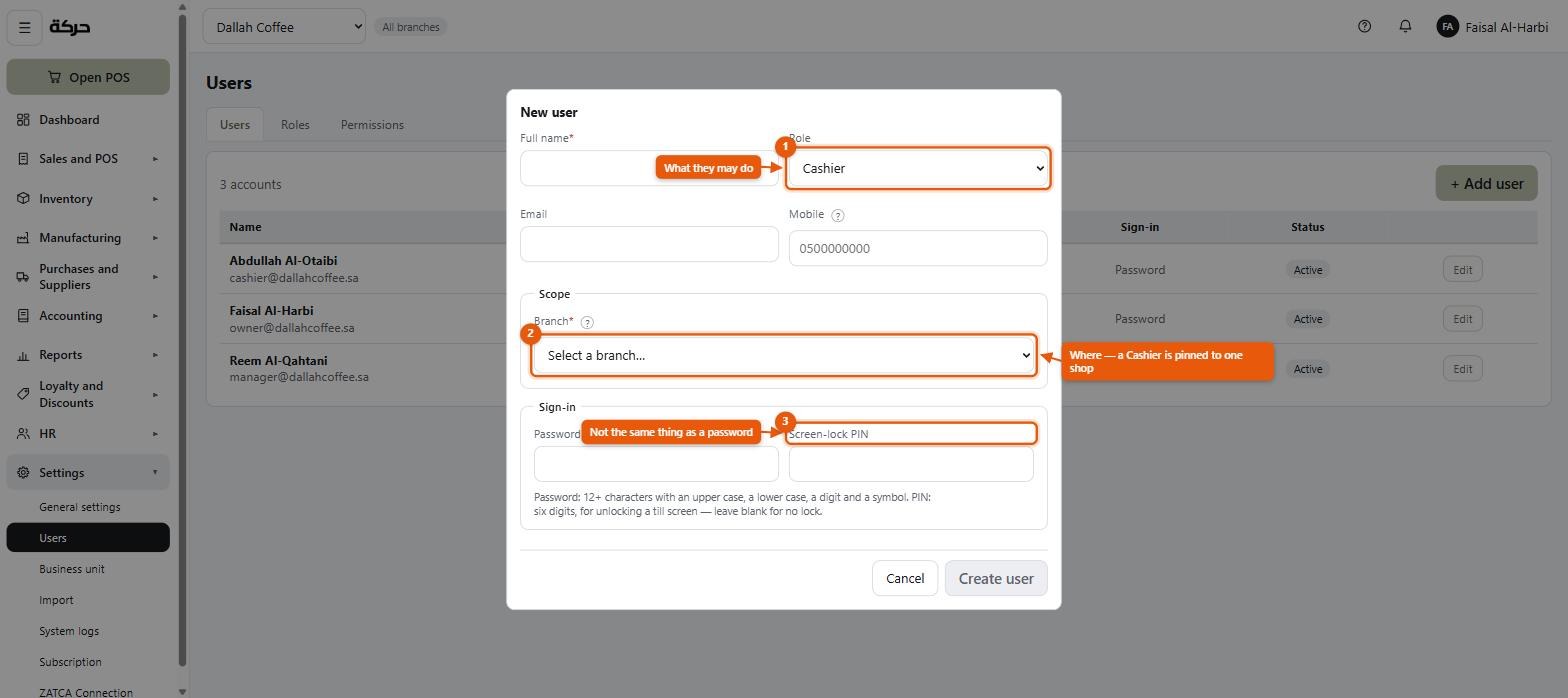The height and width of the screenshot is (698, 1568).
Task: Click the Create user button
Action: [x=996, y=578]
